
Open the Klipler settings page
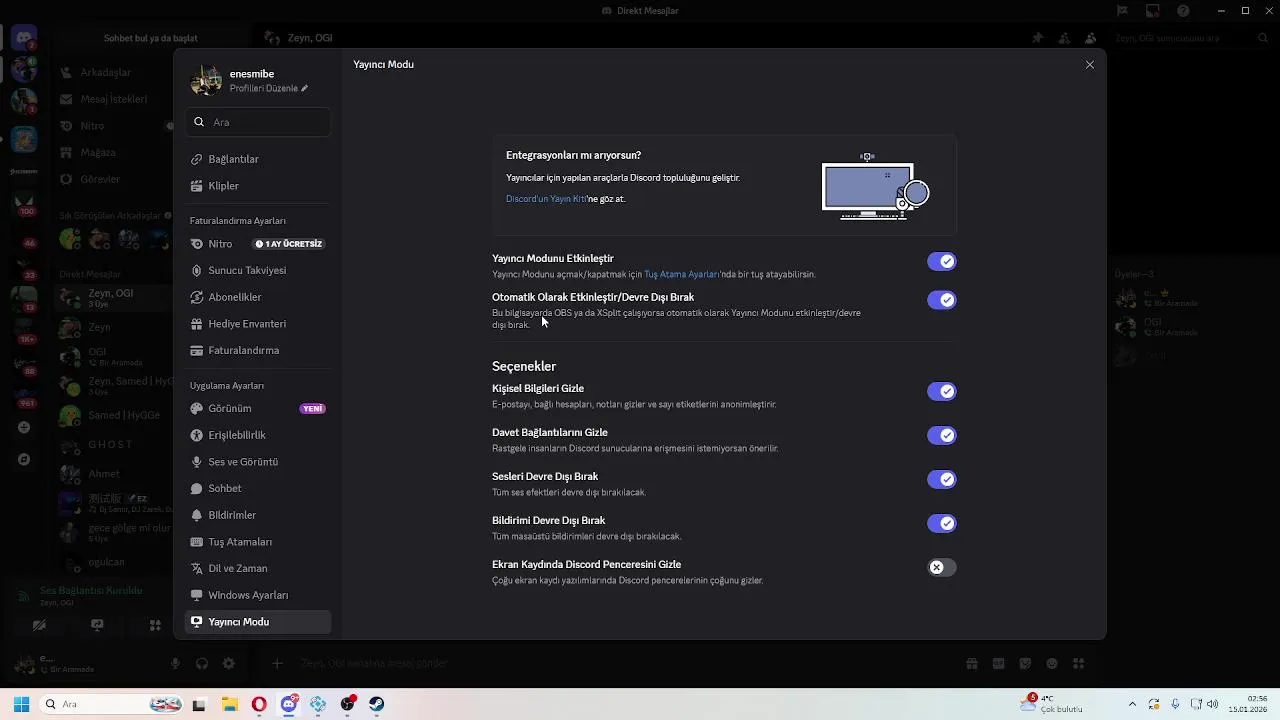[258, 186]
